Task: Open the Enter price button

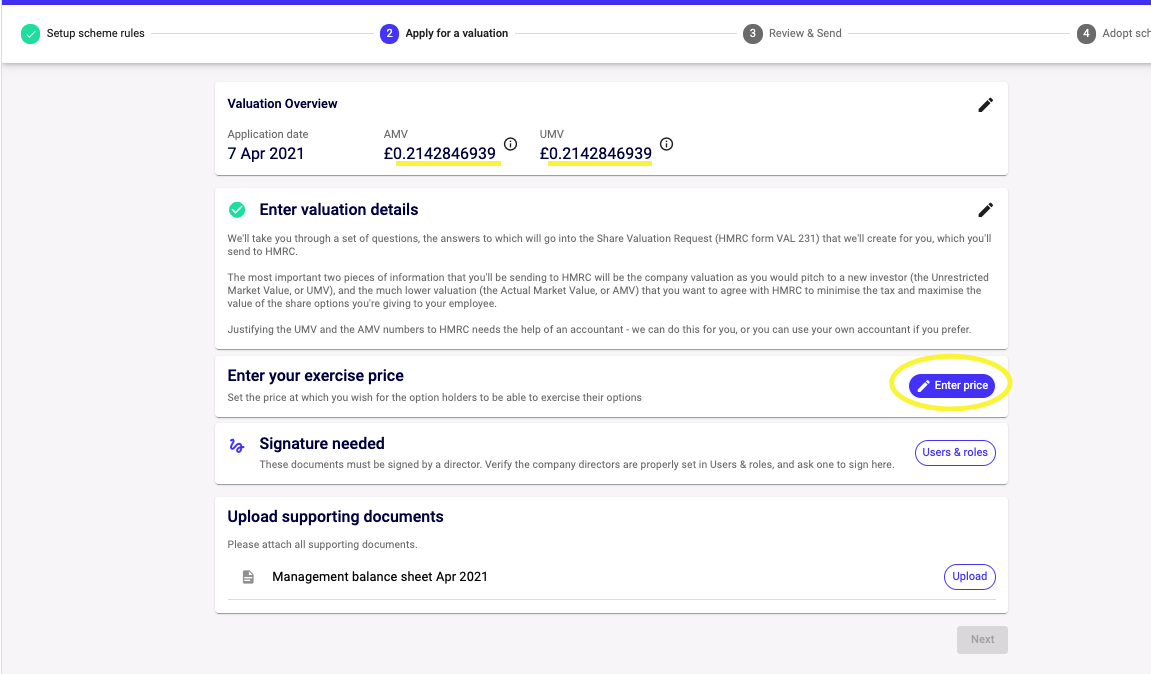Action: pyautogui.click(x=952, y=385)
